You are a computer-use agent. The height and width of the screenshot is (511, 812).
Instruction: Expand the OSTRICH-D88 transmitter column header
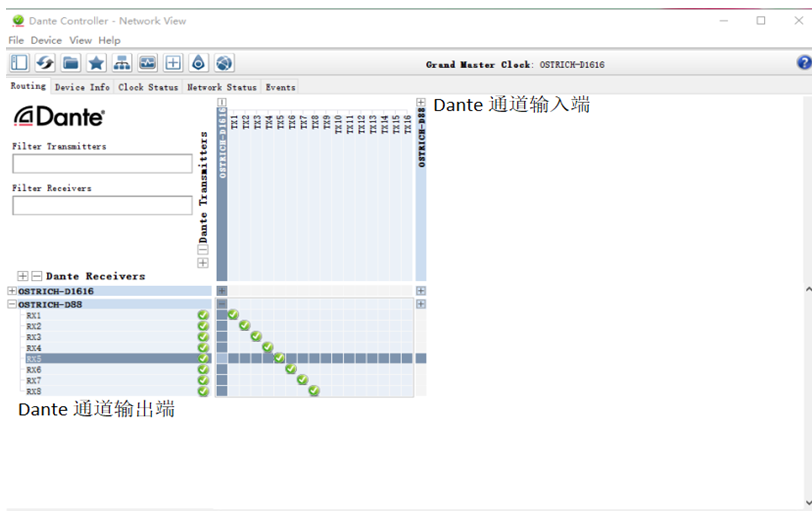(421, 103)
